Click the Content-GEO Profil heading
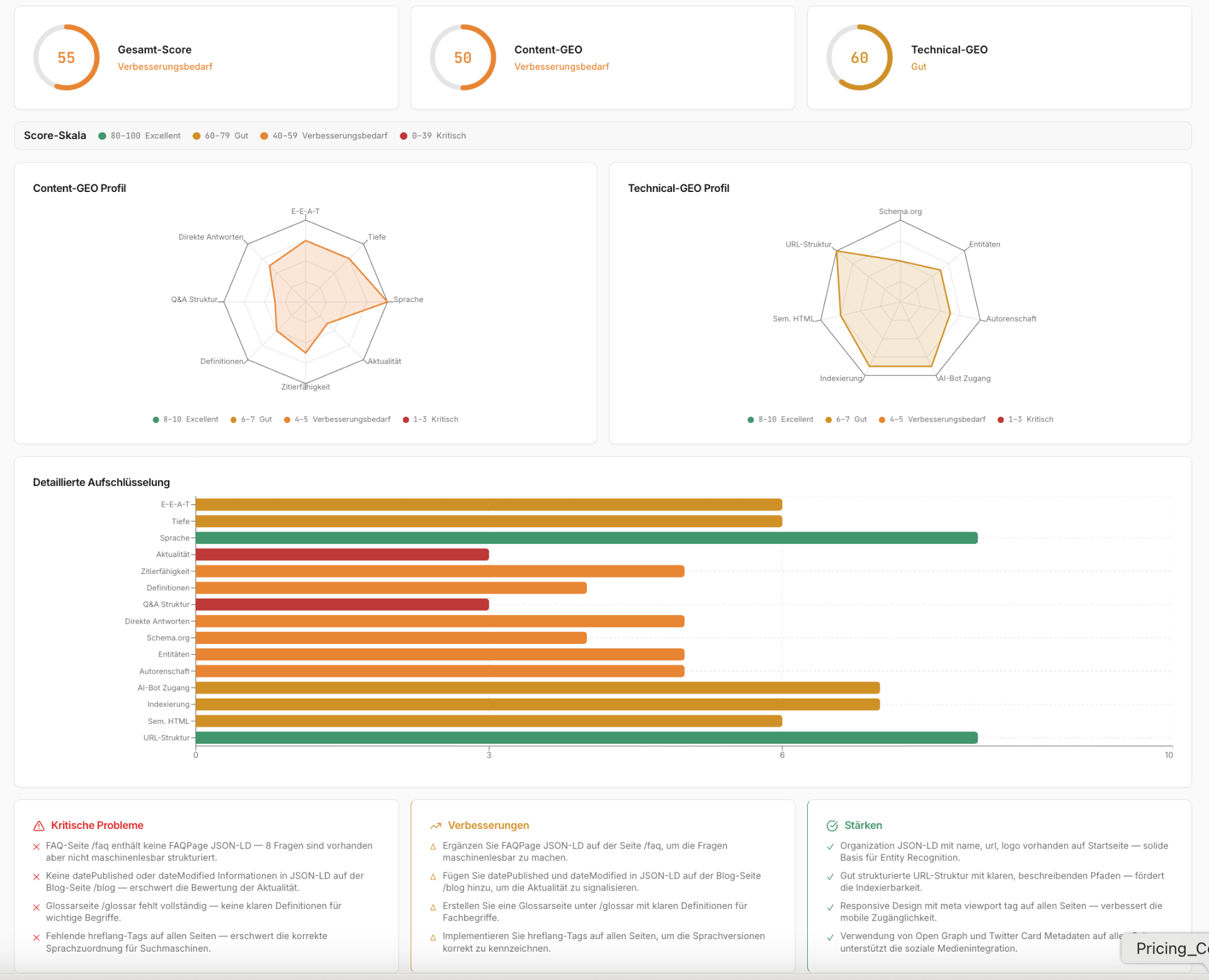Image resolution: width=1209 pixels, height=980 pixels. pos(79,188)
